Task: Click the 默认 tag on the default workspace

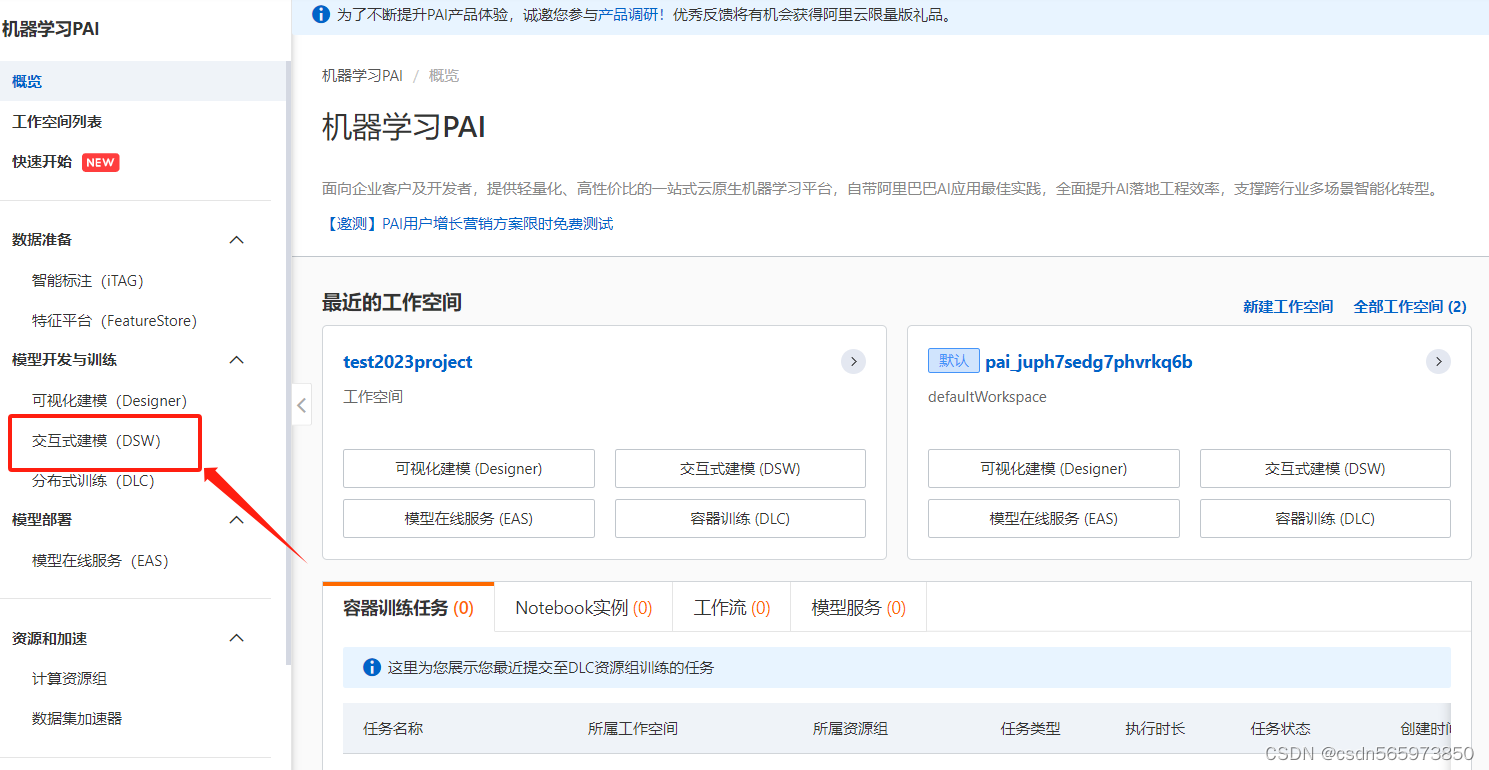Action: tap(954, 361)
